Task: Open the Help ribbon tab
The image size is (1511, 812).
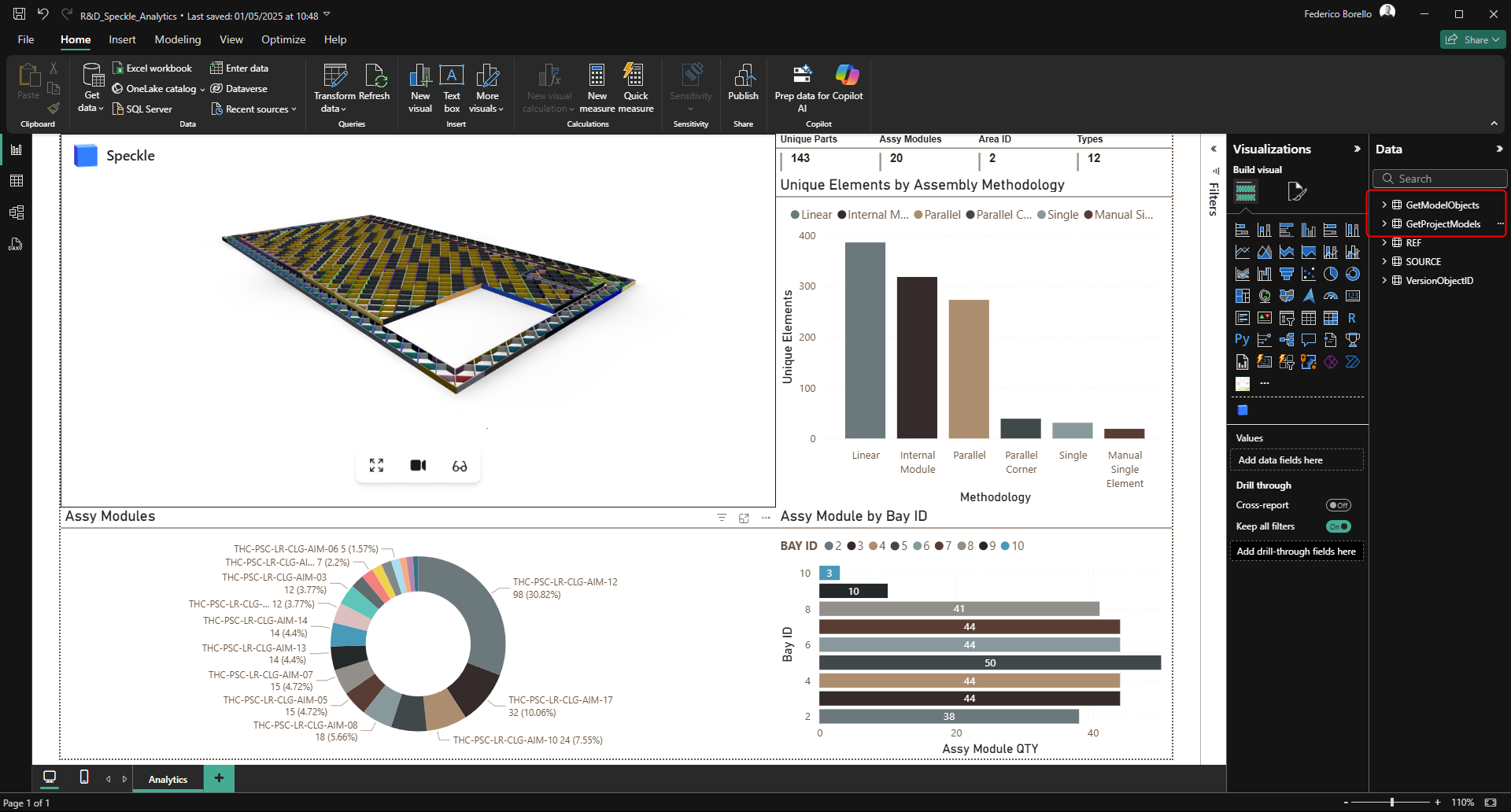Action: [335, 39]
